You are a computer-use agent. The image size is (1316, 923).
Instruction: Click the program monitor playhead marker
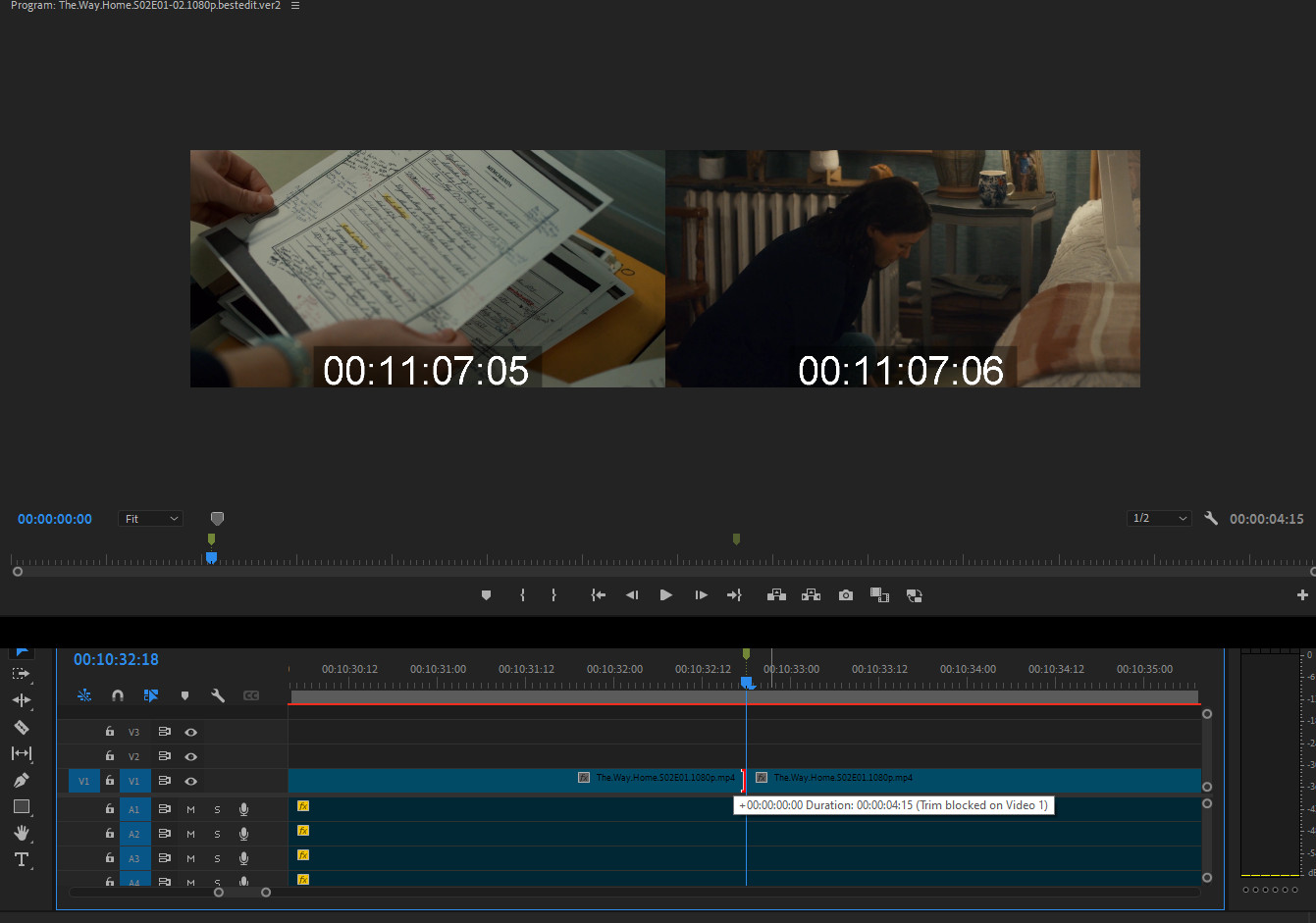pyautogui.click(x=211, y=557)
